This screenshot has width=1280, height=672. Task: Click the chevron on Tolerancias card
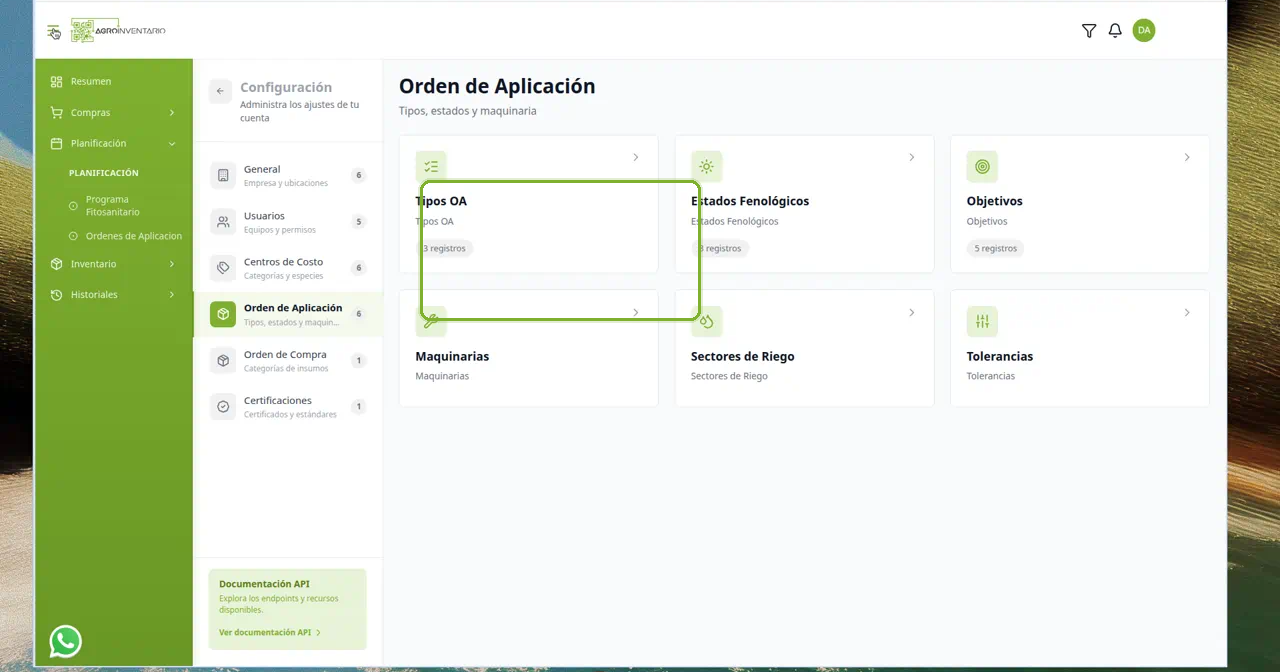[1187, 313]
